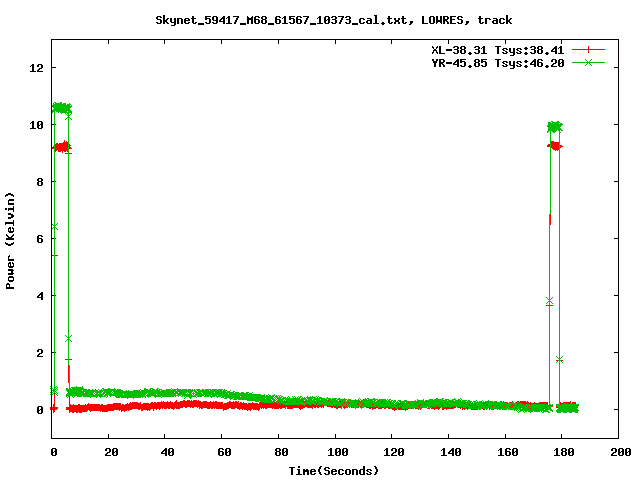This screenshot has width=640, height=480.
Task: Select the legend entry YR-45.85 Tsys:46.20
Action: 498,63
